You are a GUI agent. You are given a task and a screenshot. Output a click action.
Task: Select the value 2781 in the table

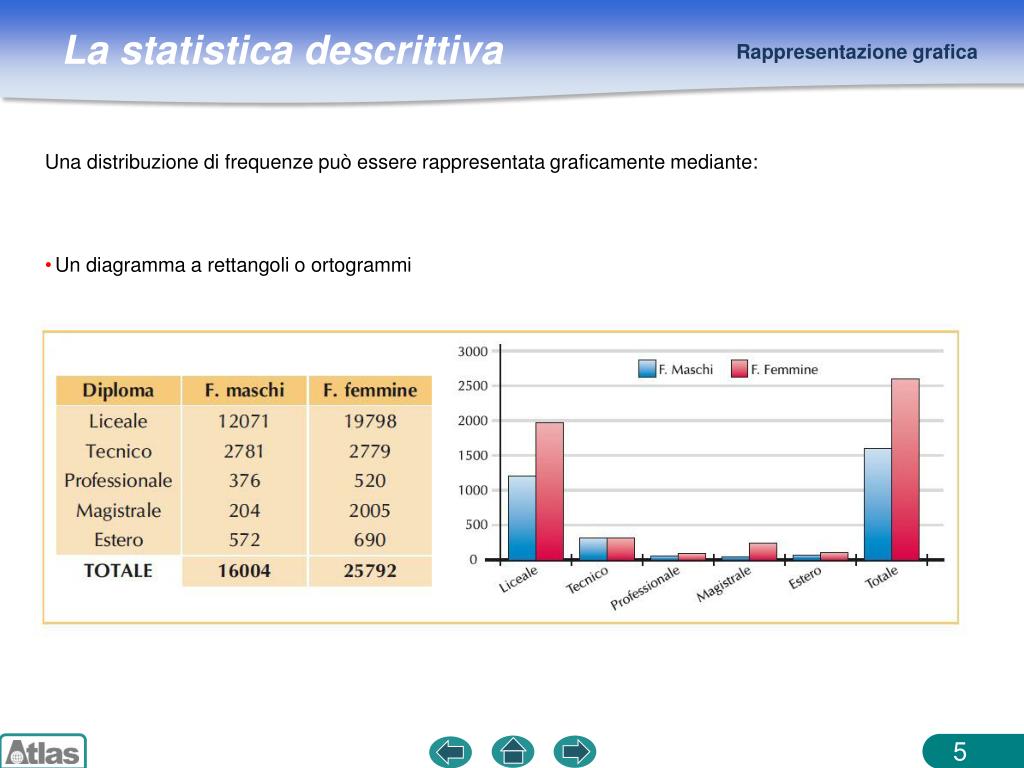(x=244, y=451)
